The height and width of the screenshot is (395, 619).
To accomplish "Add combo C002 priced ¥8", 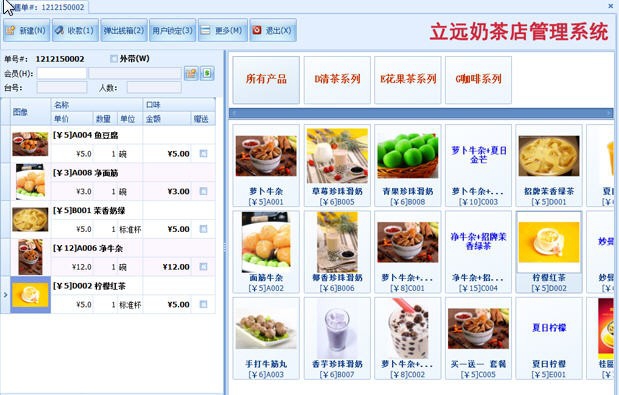I will point(408,338).
